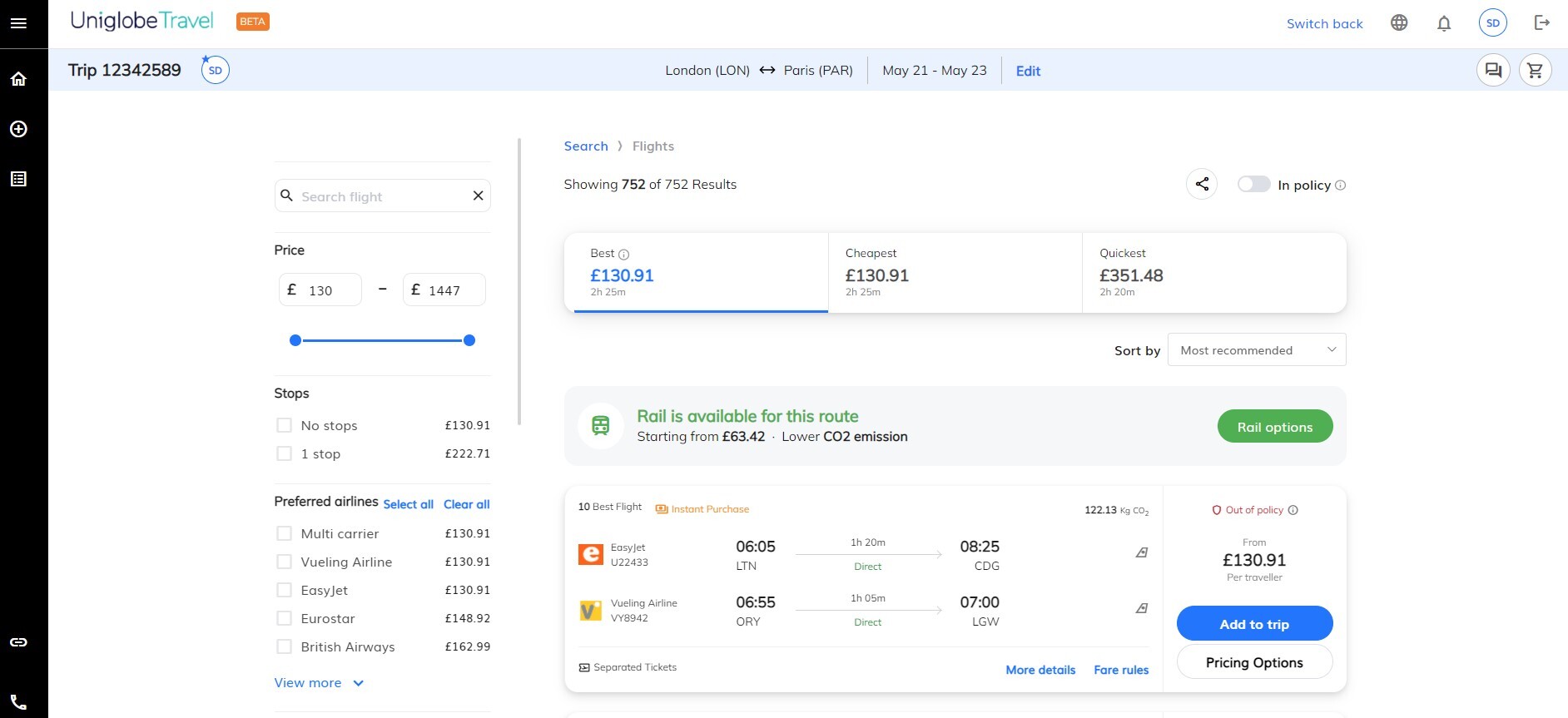
Task: Enable the British Airways checkbox
Action: tap(285, 647)
